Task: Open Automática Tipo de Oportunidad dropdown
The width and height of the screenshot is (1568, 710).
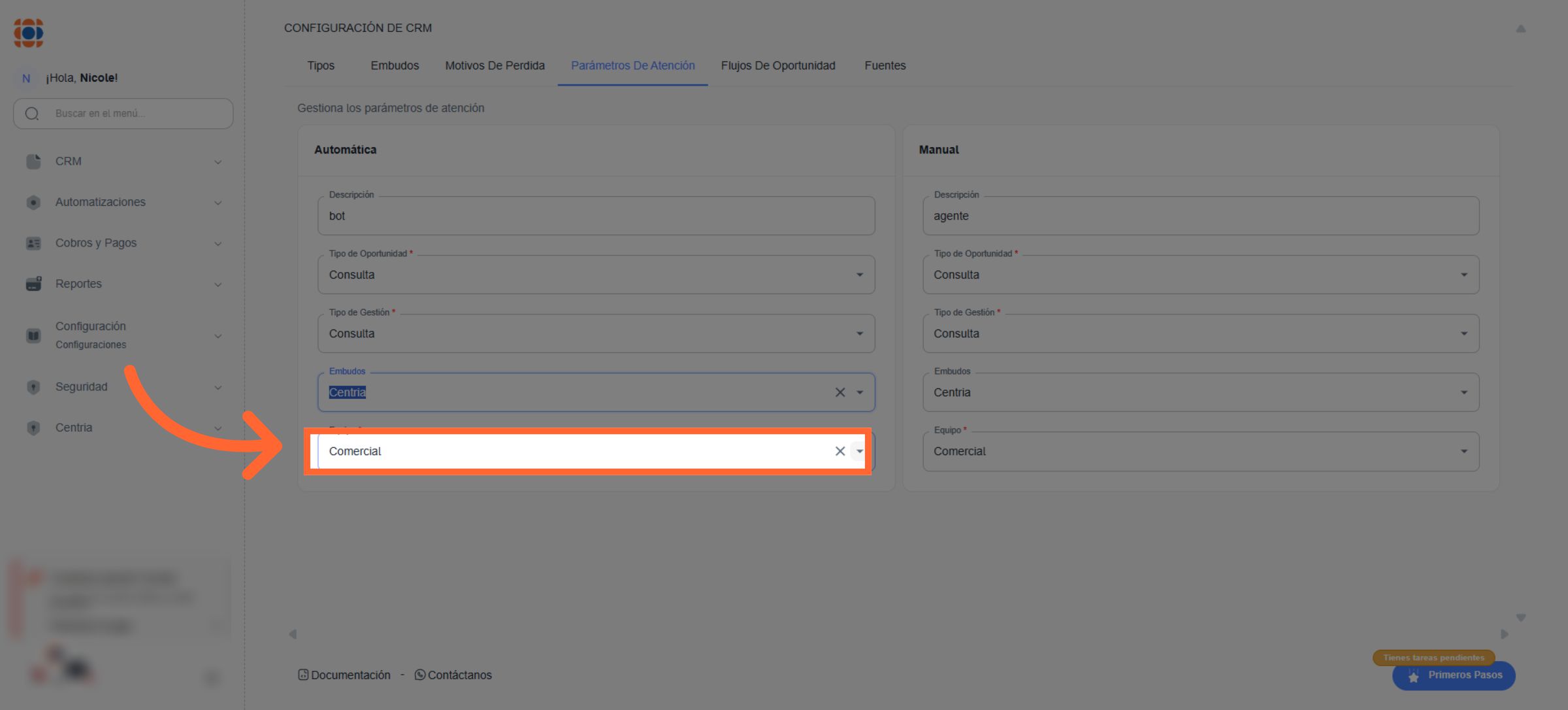Action: [x=859, y=275]
